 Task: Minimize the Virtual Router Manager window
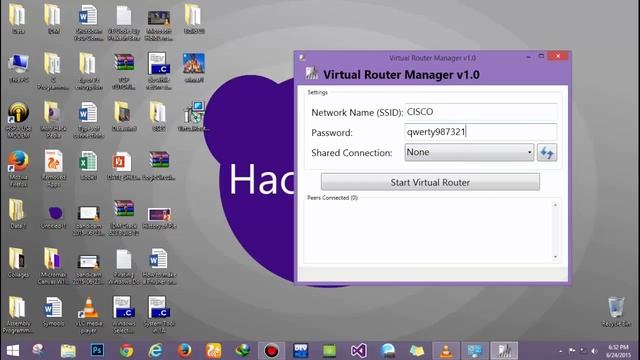point(529,57)
